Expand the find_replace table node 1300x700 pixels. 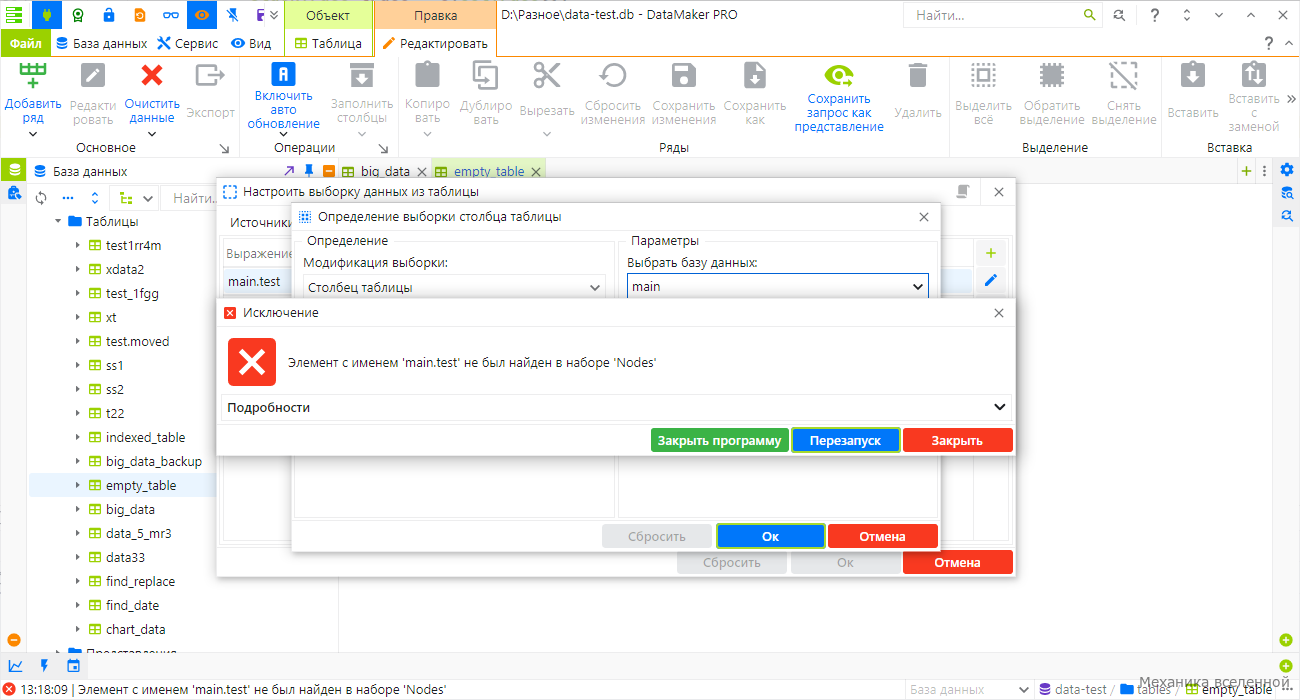[x=78, y=581]
